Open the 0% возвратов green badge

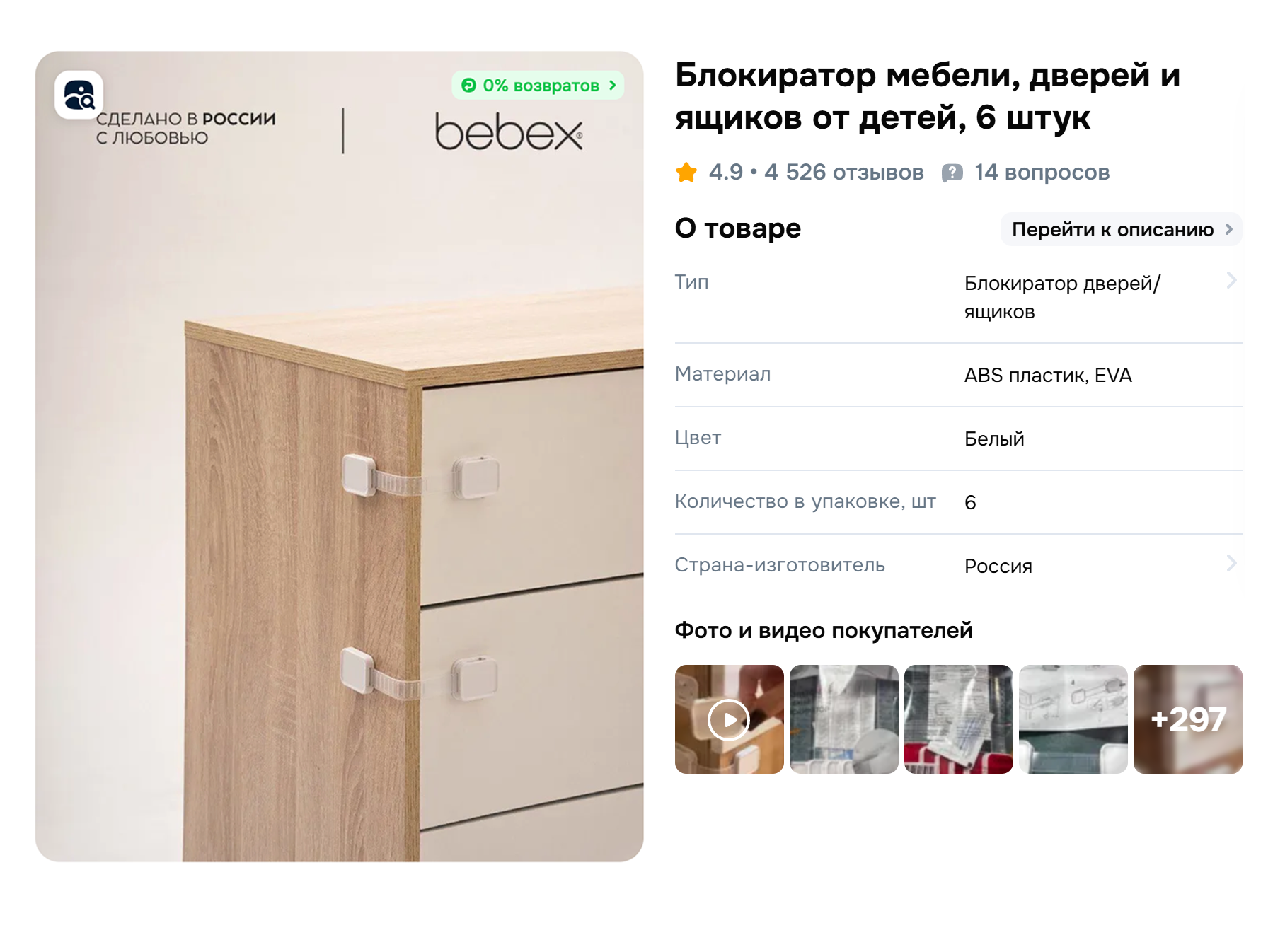tap(538, 86)
